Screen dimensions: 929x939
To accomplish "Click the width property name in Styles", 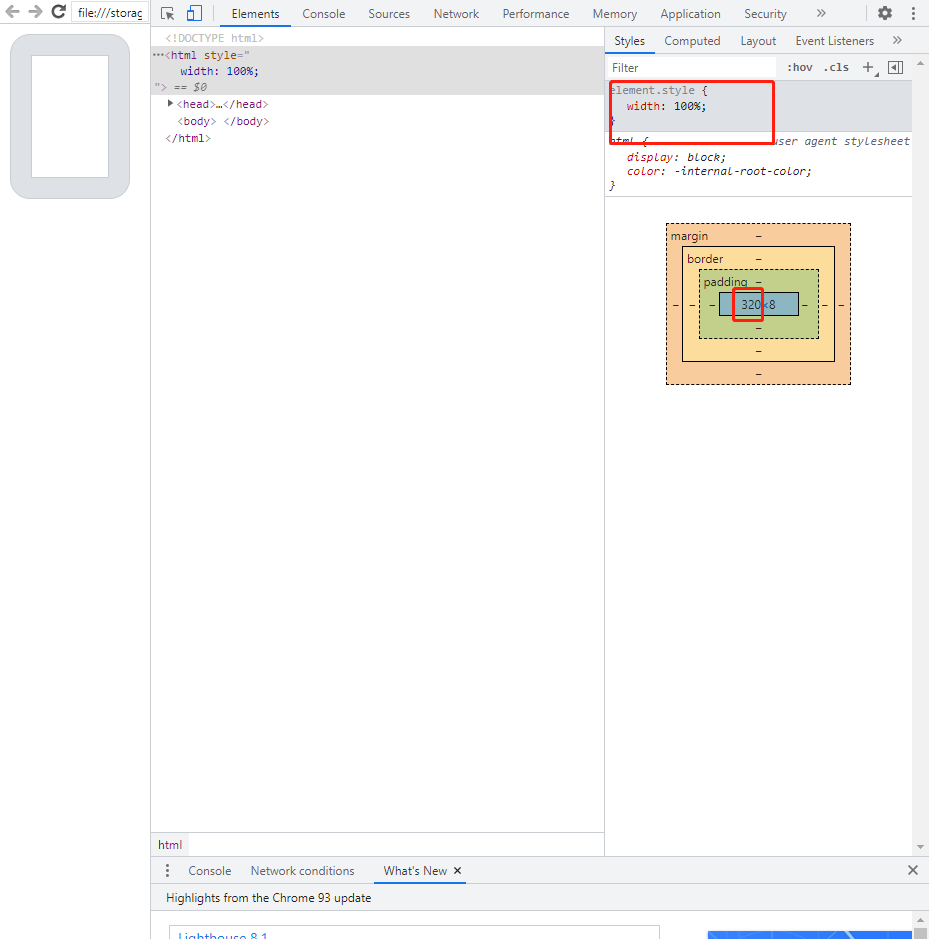I will 643,106.
